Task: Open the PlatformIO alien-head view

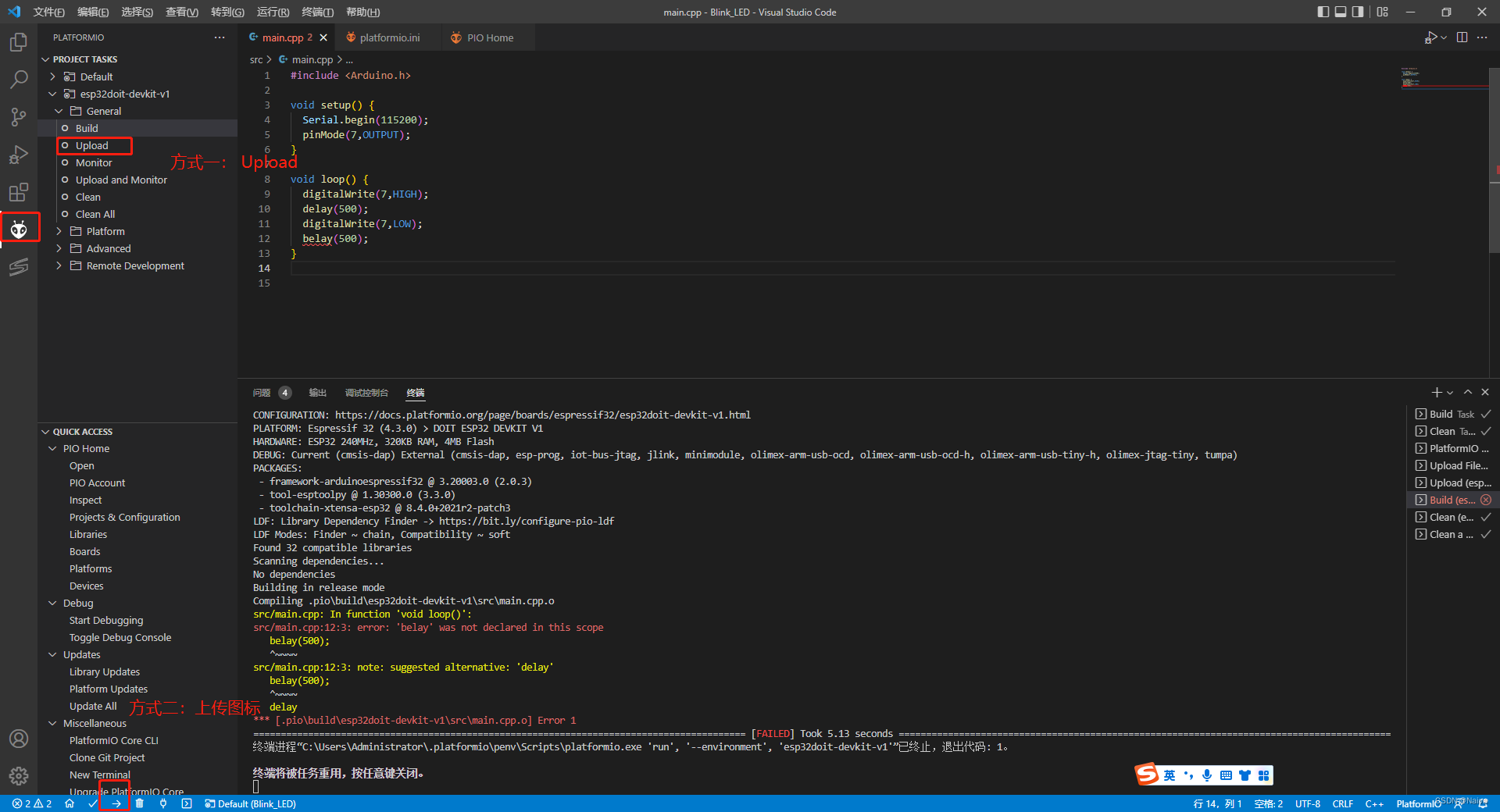Action: pos(19,229)
